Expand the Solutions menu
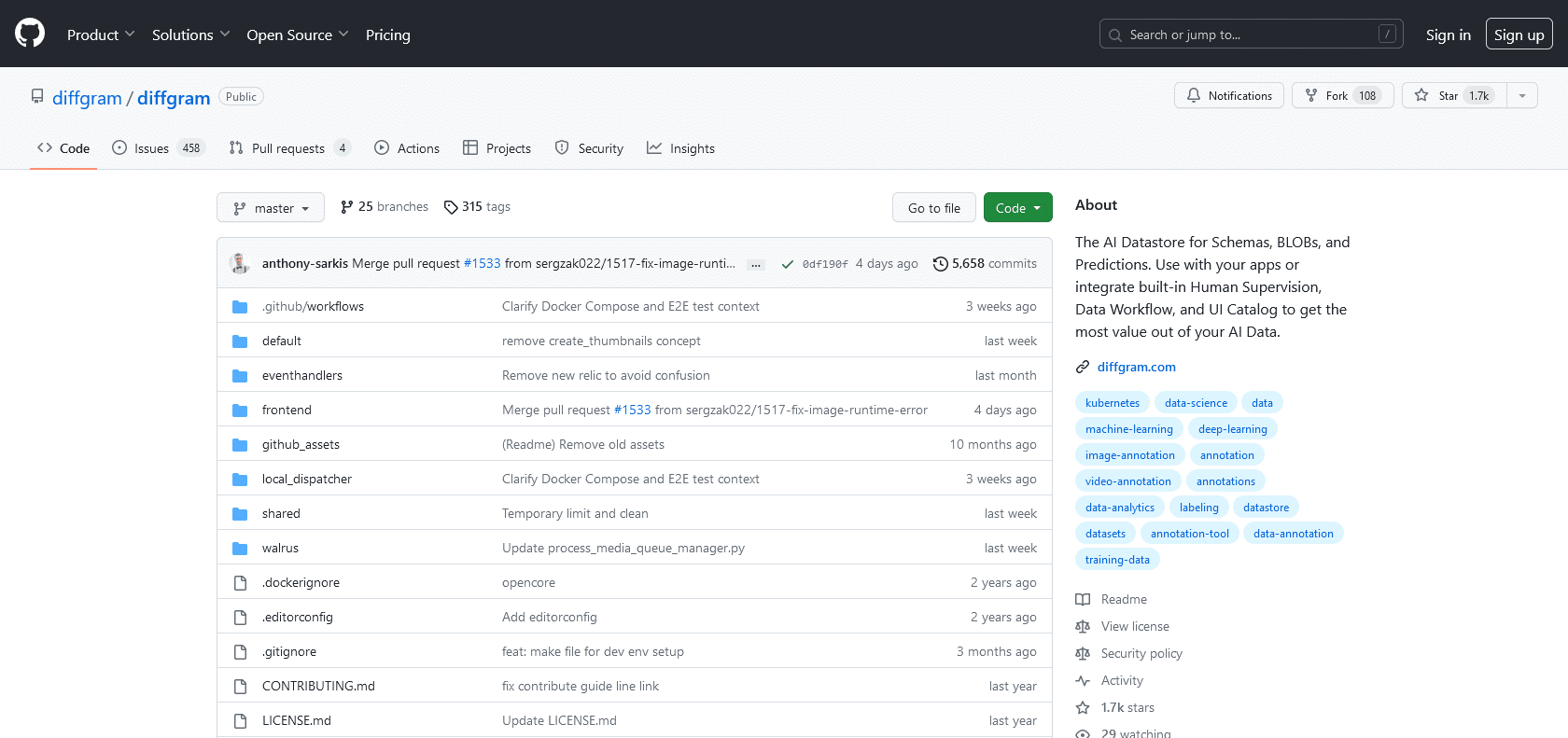This screenshot has height=738, width=1568. (190, 35)
